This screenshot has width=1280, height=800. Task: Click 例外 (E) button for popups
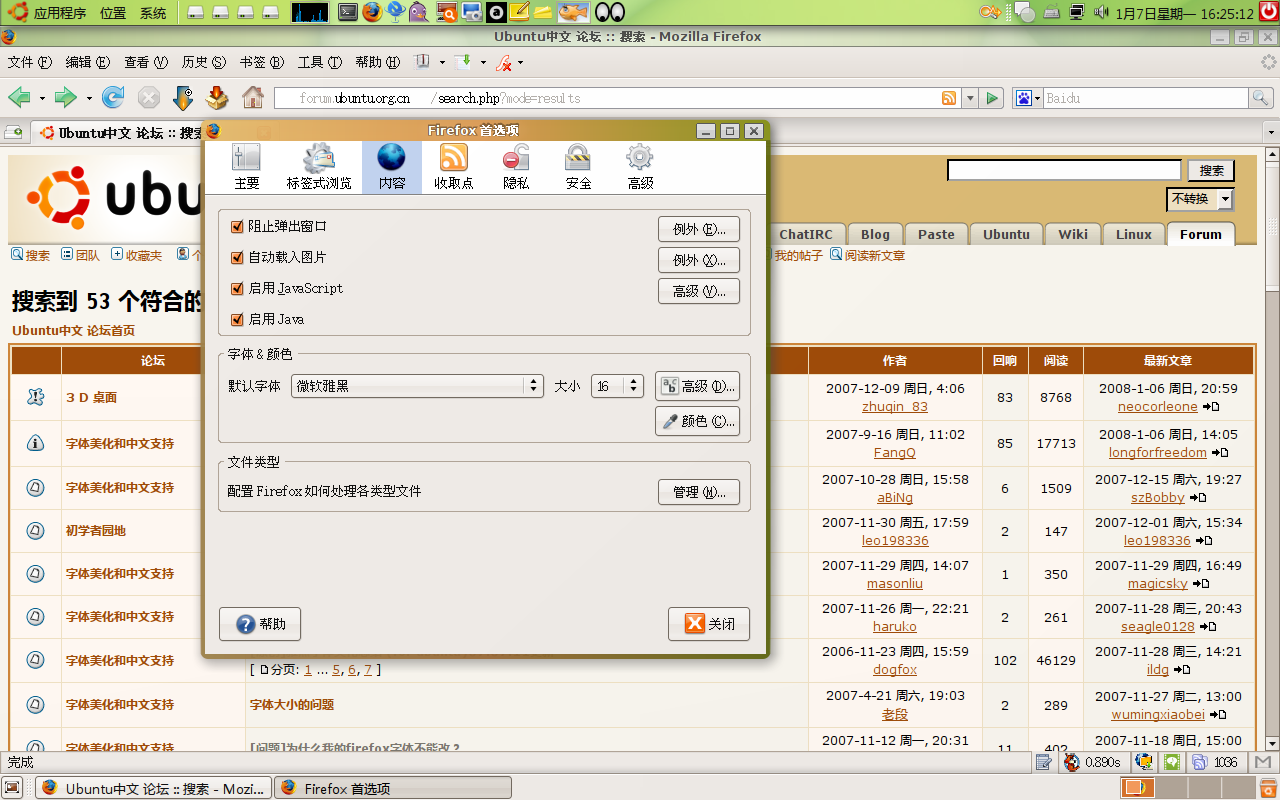tap(699, 229)
